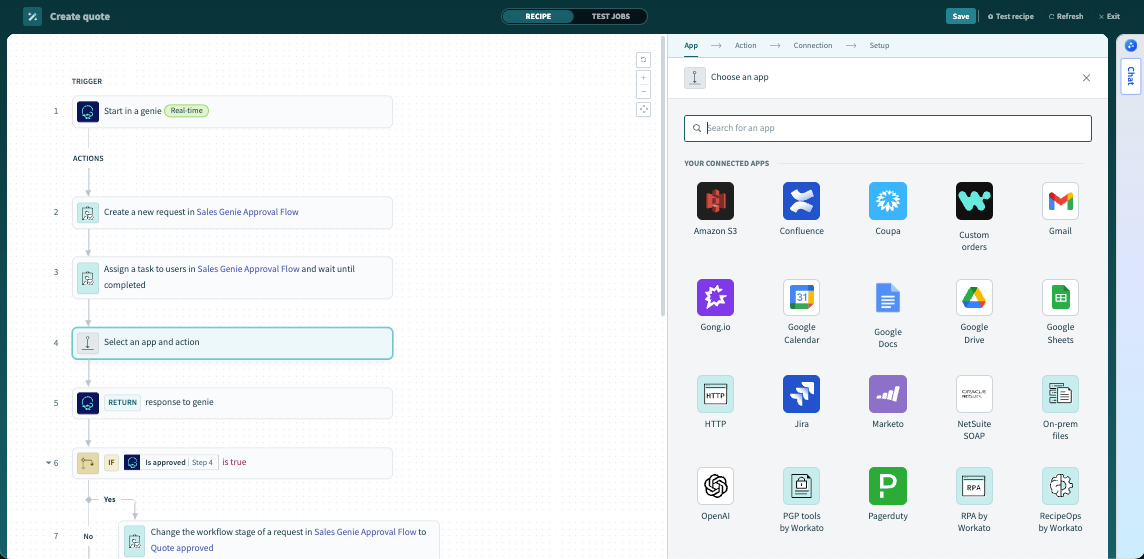1144x559 pixels.
Task: Select step 5 return response to genie
Action: coord(232,403)
